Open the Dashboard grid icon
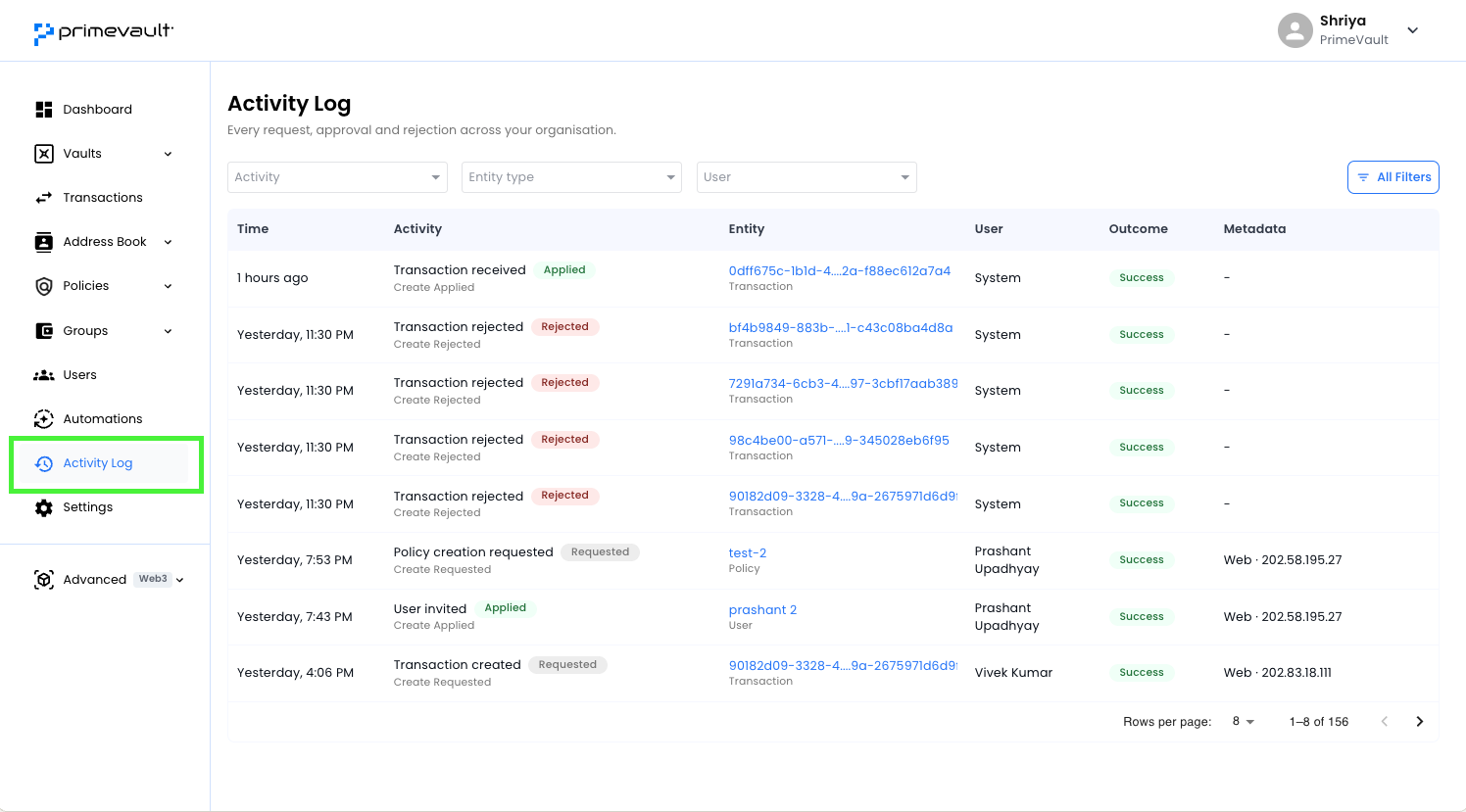The height and width of the screenshot is (812, 1466). 44,110
